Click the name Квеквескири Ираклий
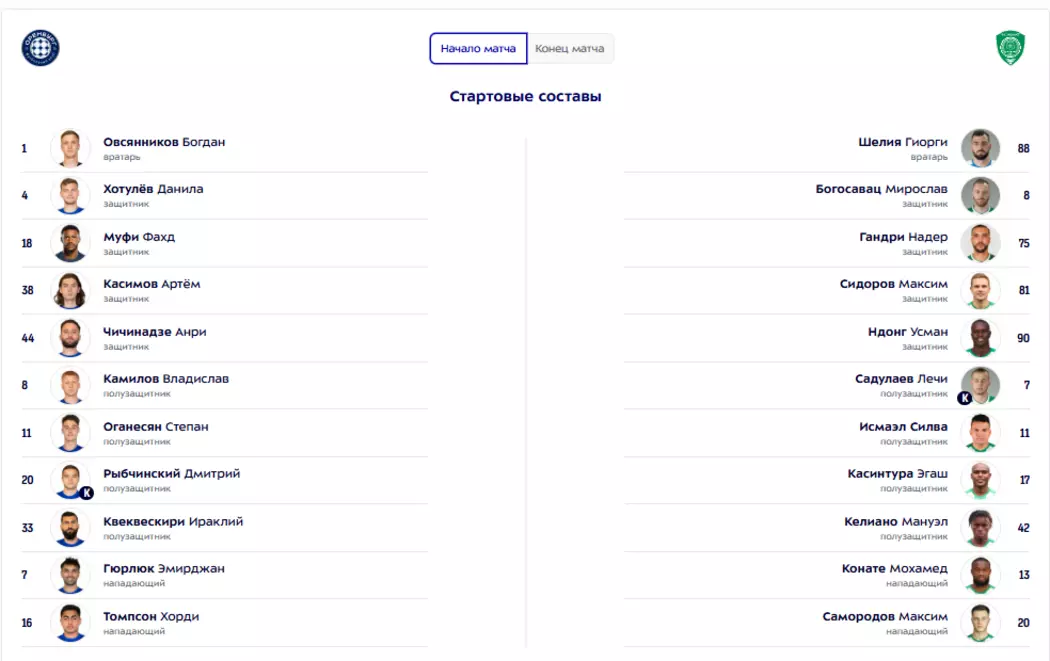Image resolution: width=1050 pixels, height=661 pixels. (173, 521)
